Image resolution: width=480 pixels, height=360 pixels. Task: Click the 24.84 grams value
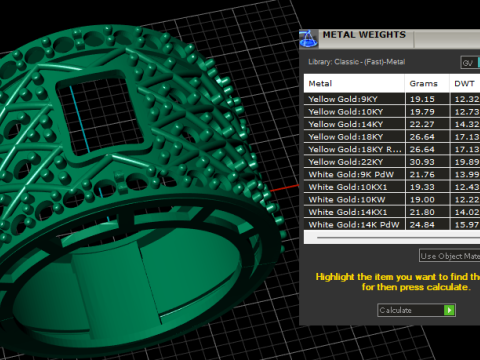click(422, 225)
